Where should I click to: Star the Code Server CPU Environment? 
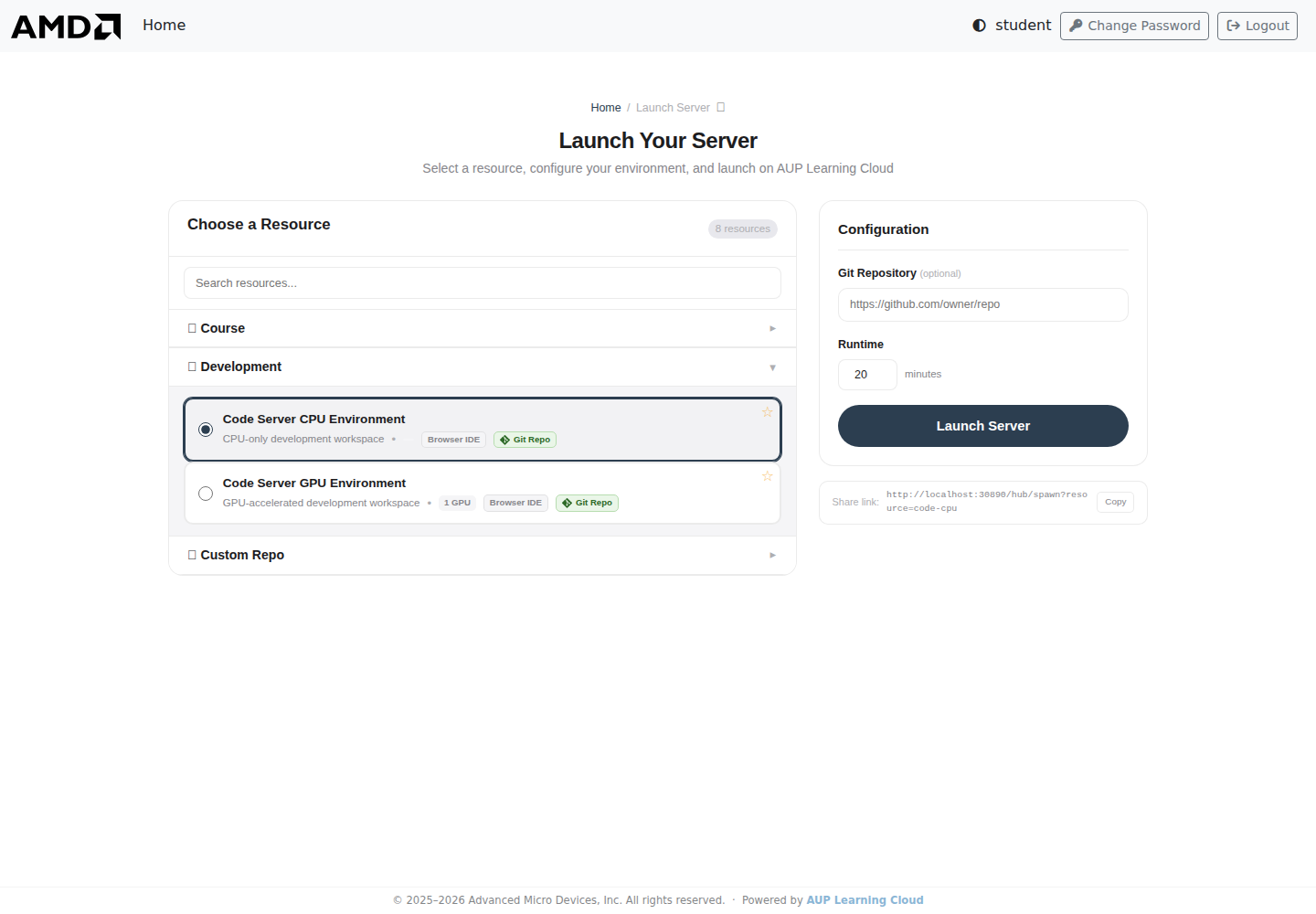768,412
